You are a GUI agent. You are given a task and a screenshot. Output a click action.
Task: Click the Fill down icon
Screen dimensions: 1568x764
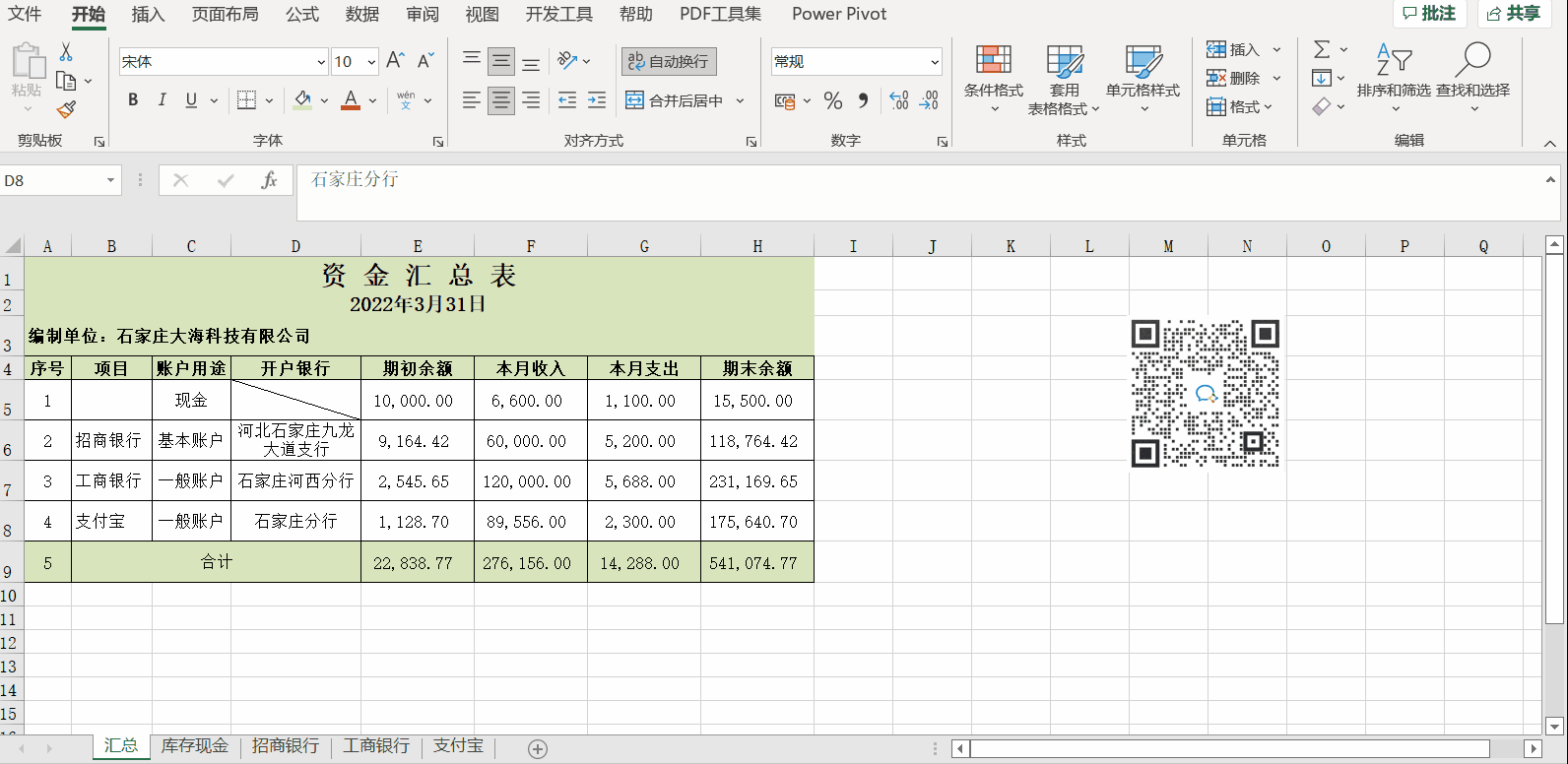click(1322, 78)
